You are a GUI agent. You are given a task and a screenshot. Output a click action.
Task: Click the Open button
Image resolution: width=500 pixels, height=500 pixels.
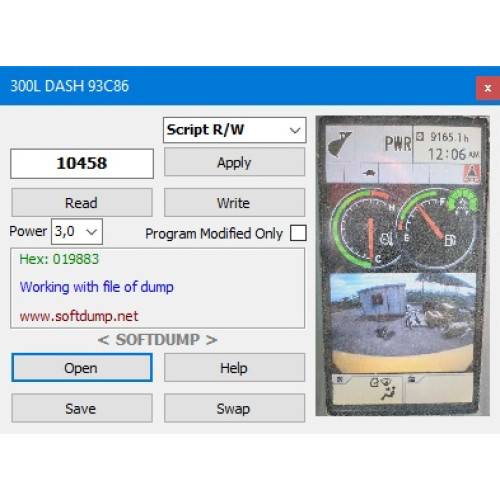pos(82,368)
